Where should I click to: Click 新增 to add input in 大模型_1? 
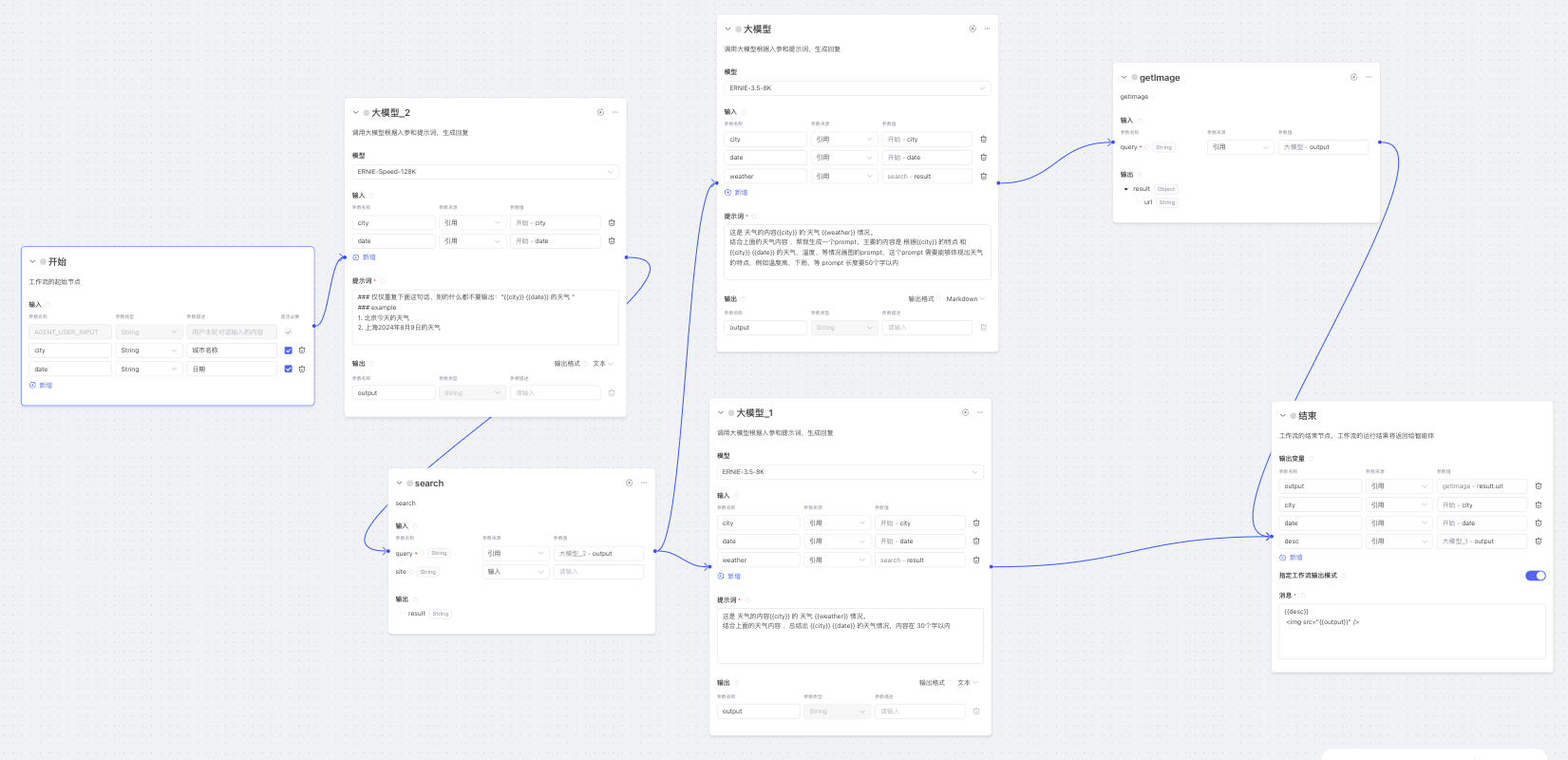click(729, 577)
